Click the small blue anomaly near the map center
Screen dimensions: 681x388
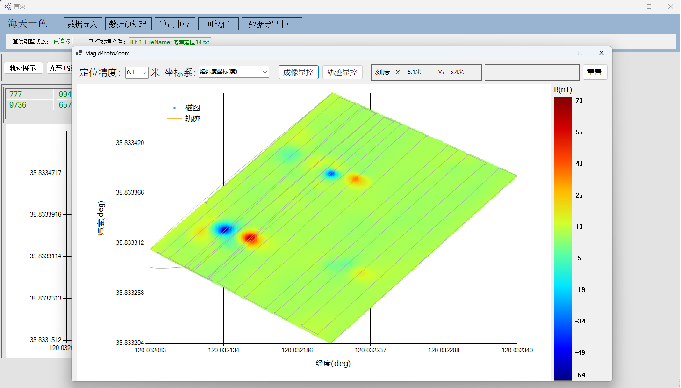click(x=331, y=174)
